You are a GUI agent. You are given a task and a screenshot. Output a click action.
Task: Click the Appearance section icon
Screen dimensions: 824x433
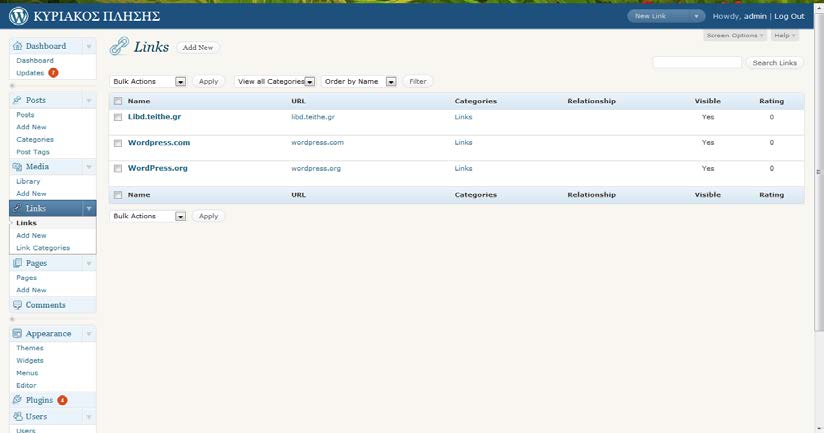(x=17, y=334)
